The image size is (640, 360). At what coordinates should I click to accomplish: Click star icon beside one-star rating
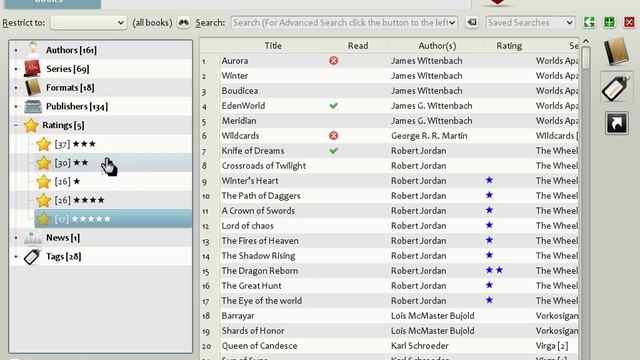43,182
